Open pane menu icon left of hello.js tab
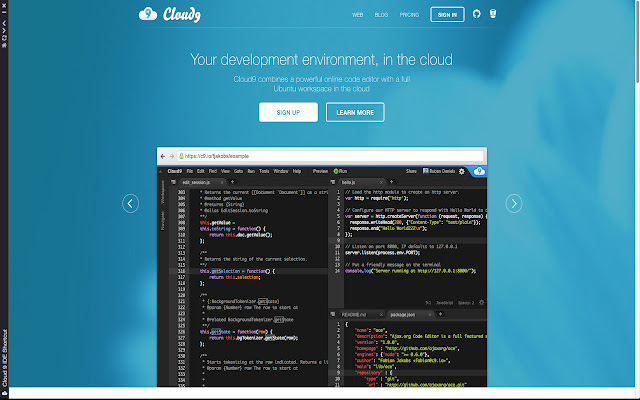 tap(333, 182)
